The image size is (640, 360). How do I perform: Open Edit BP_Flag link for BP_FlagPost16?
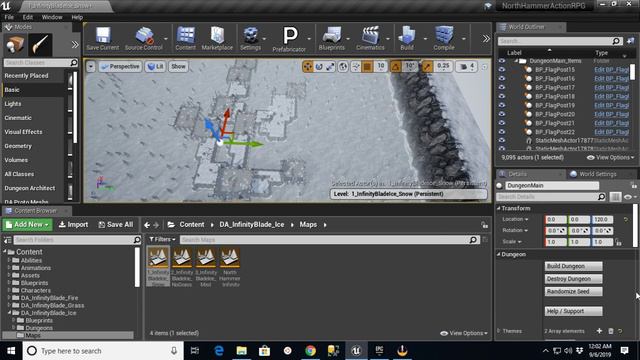(611, 79)
